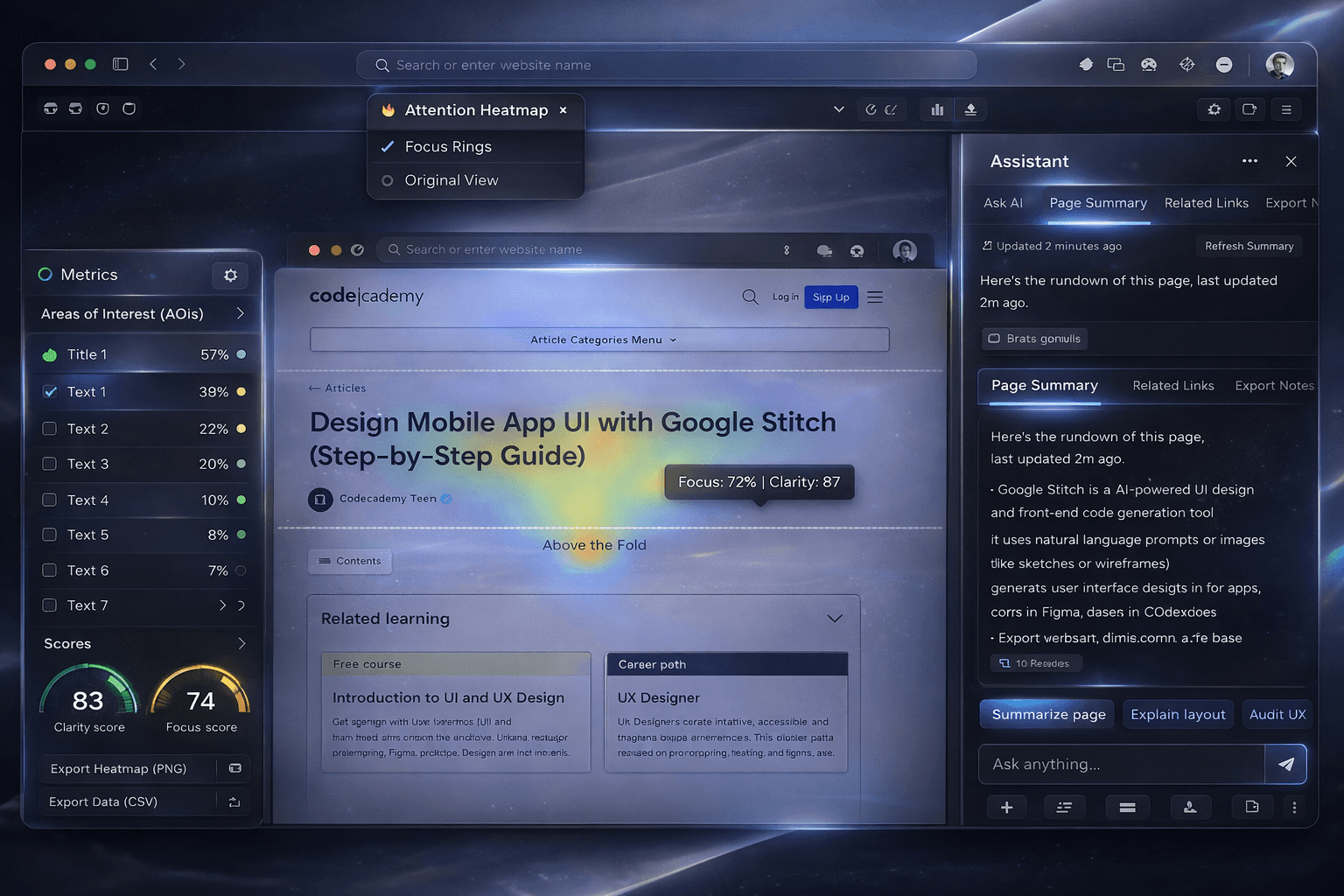Select the Original View radio option
The image size is (1344, 896).
pyautogui.click(x=388, y=180)
